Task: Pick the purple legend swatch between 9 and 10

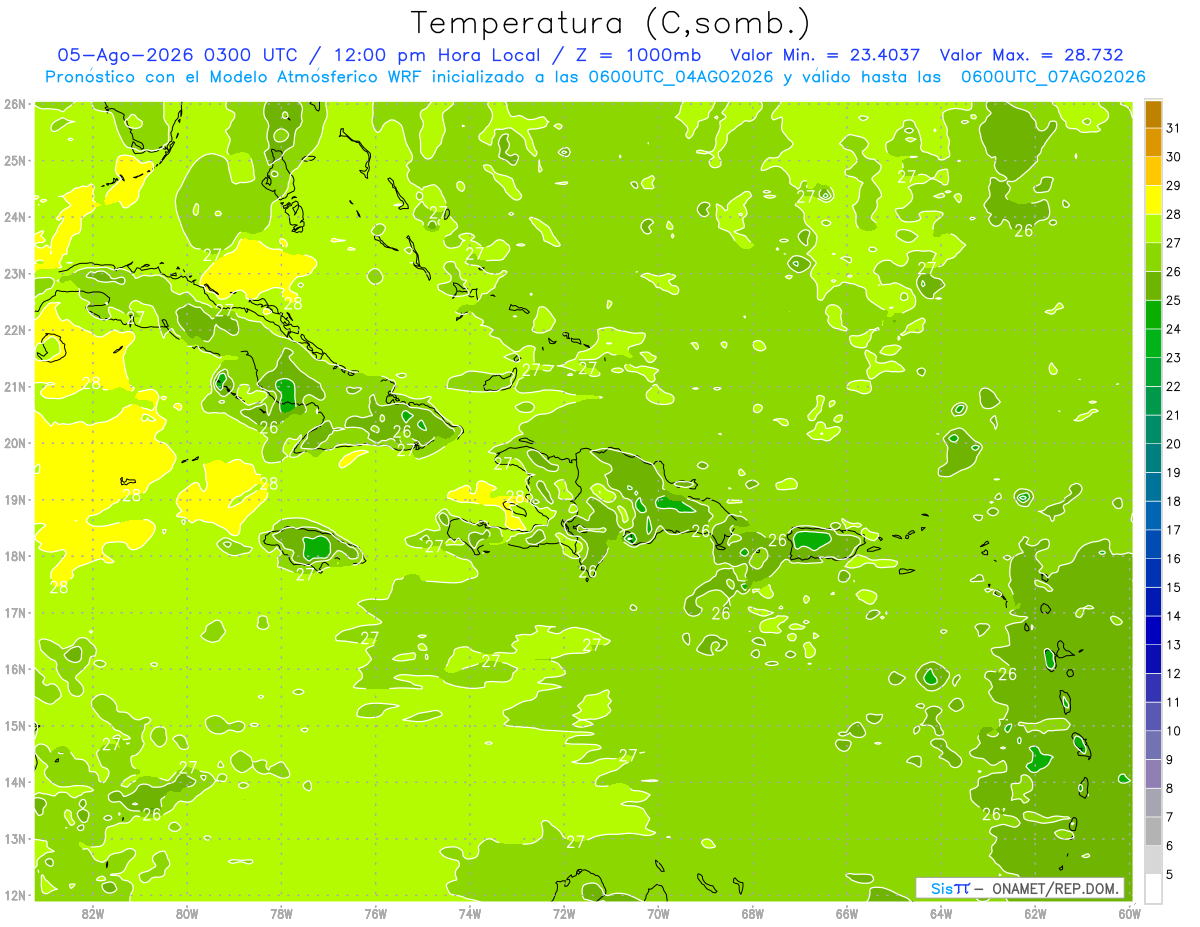Action: click(1153, 746)
